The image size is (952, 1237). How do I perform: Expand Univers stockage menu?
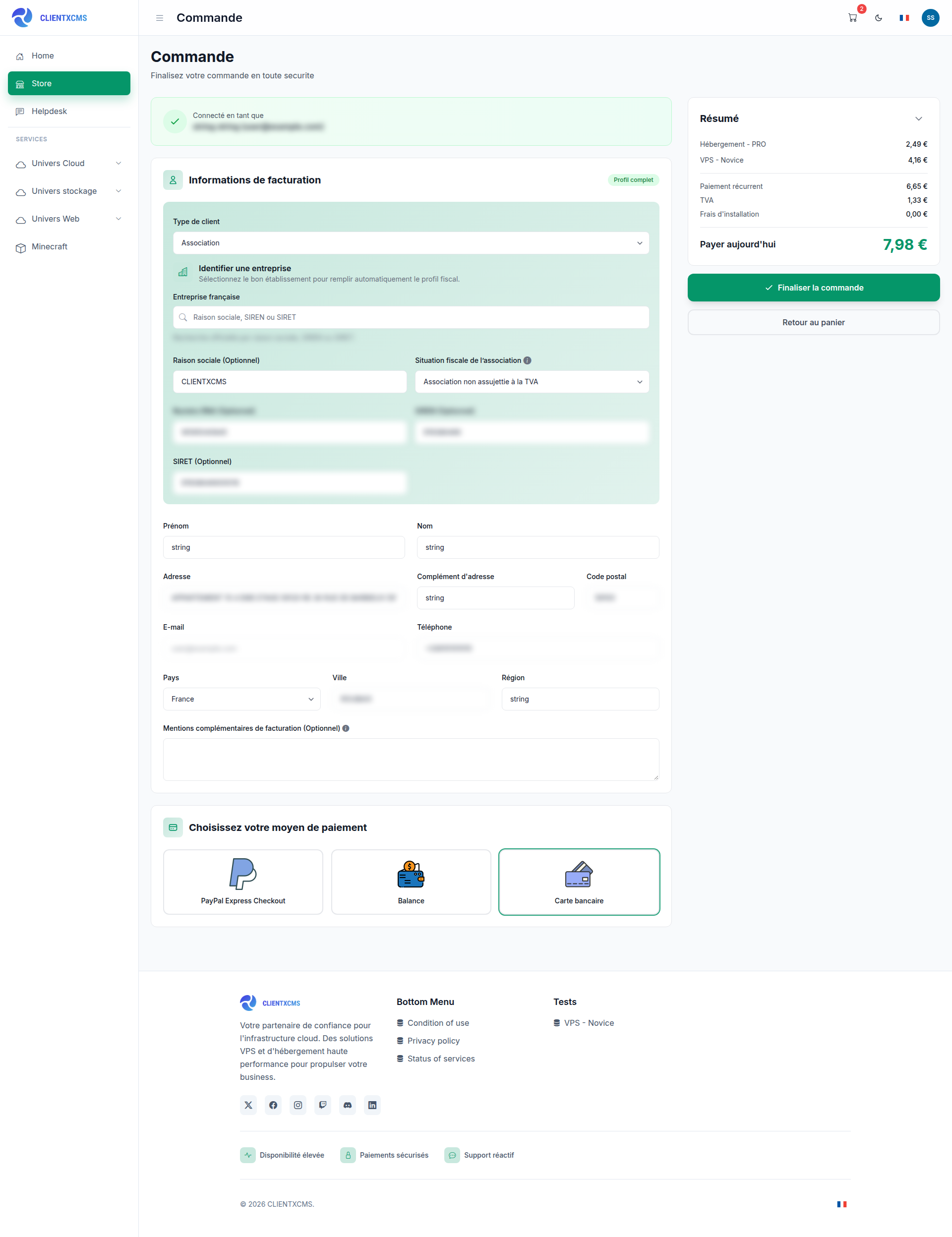[x=69, y=191]
